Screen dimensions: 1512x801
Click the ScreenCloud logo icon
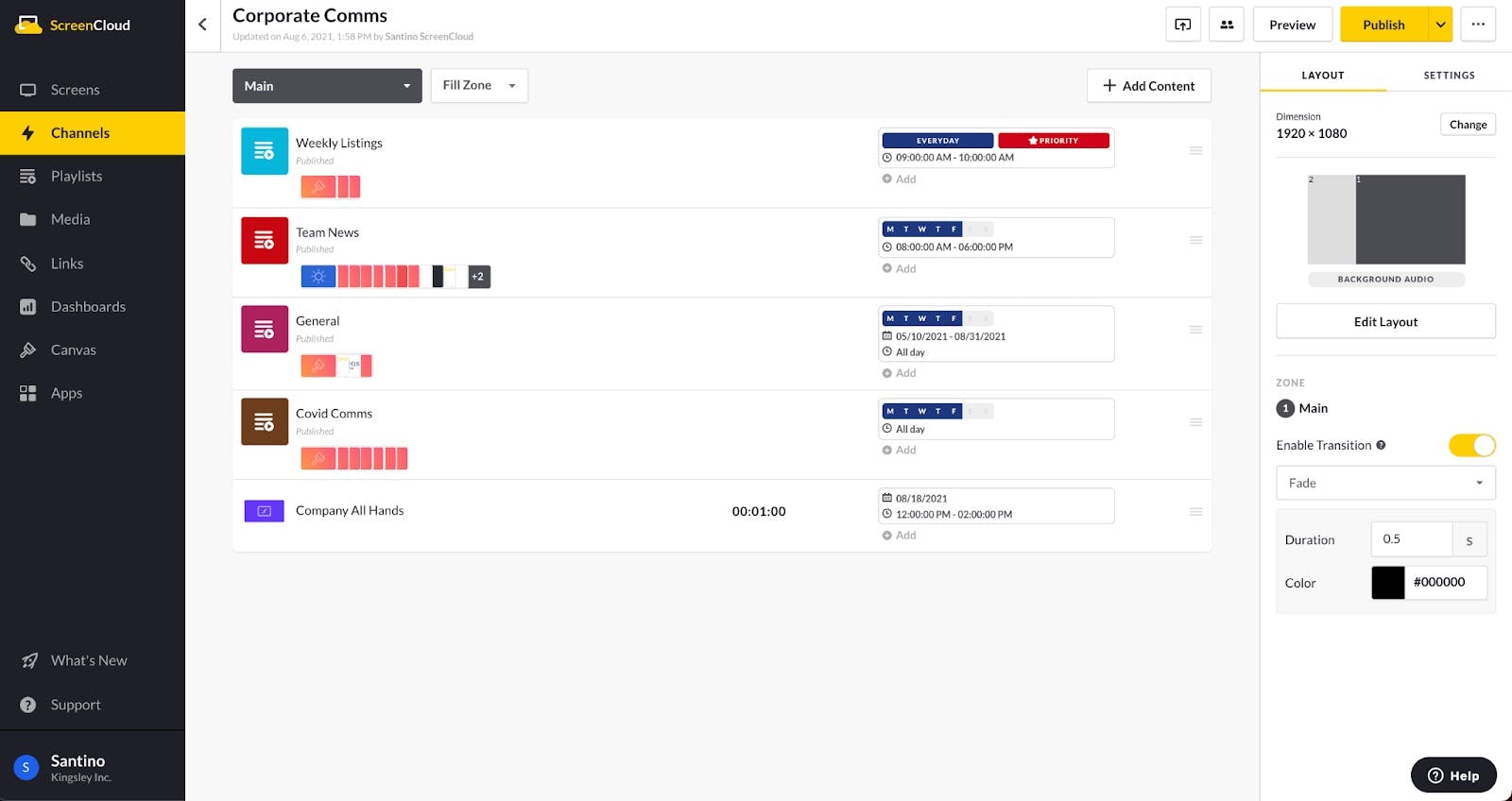(28, 25)
